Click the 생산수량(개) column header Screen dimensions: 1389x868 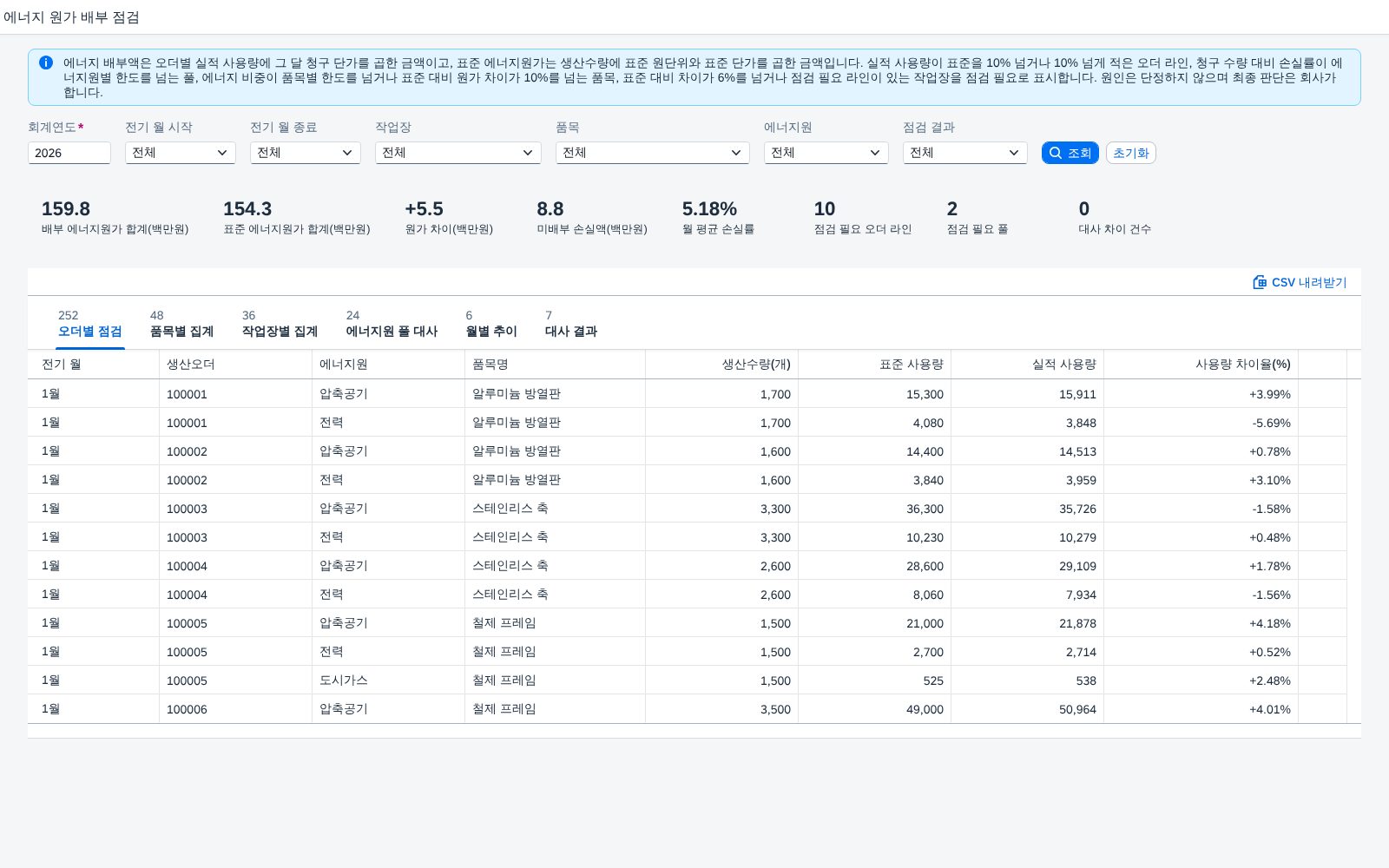[721, 365]
